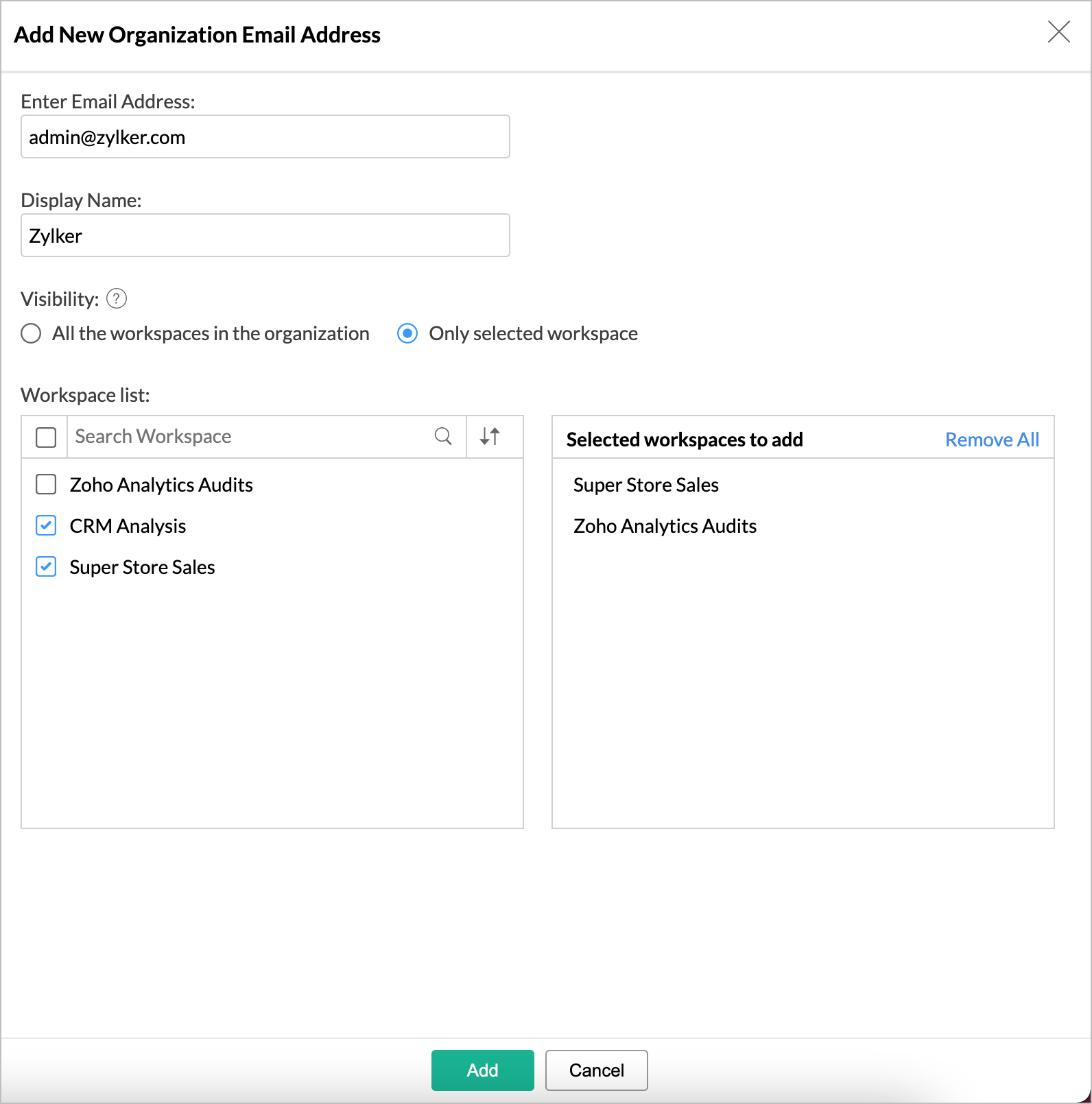Click the Zoho Analytics Audits label in Workspace list

(x=161, y=485)
